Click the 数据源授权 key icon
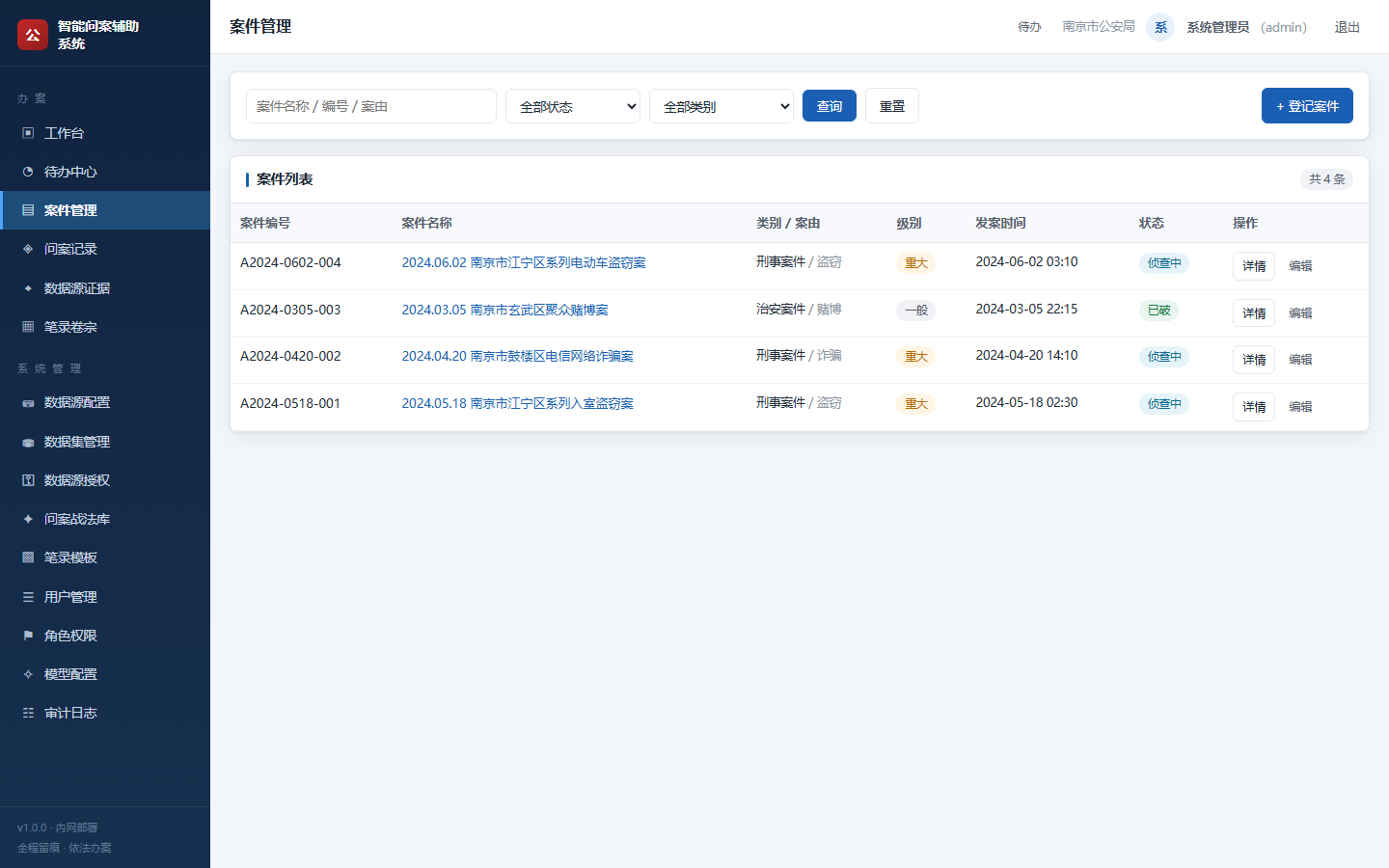 click(28, 480)
